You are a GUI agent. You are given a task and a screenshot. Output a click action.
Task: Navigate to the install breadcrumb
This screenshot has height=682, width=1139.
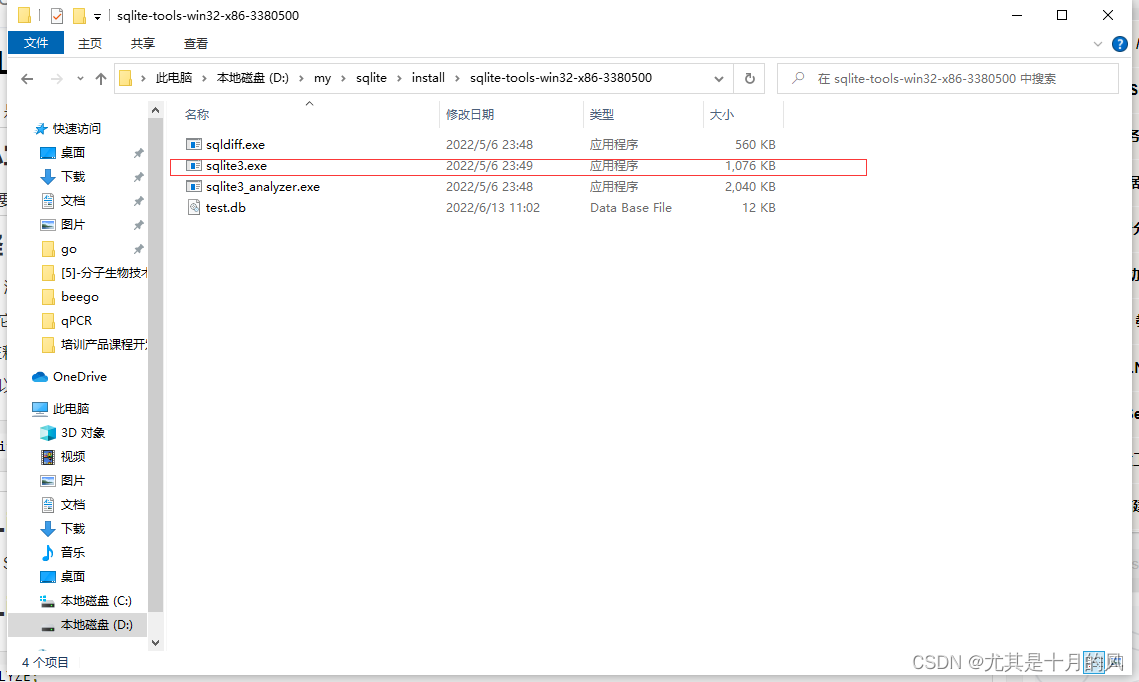click(429, 78)
